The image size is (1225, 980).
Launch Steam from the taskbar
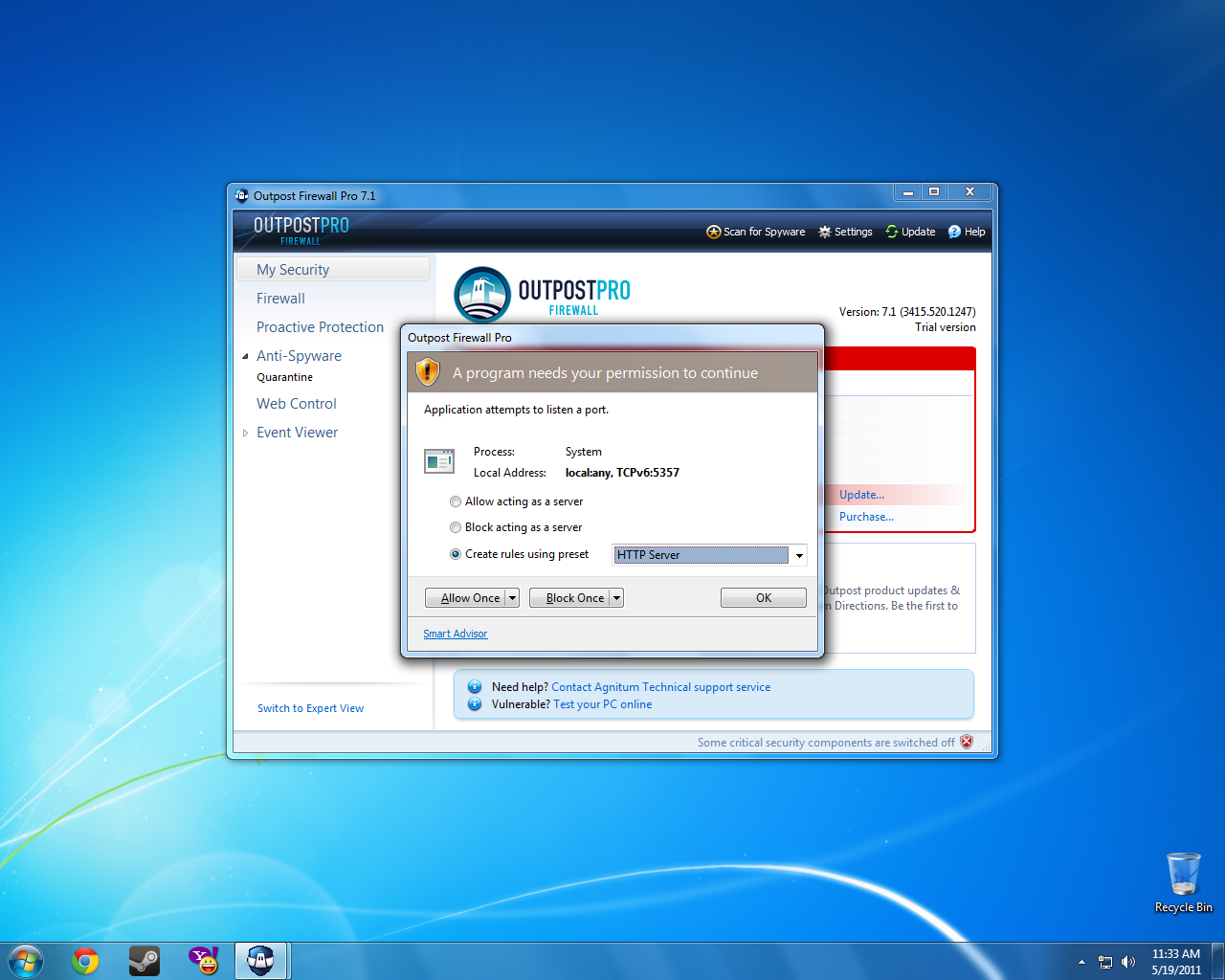[145, 960]
